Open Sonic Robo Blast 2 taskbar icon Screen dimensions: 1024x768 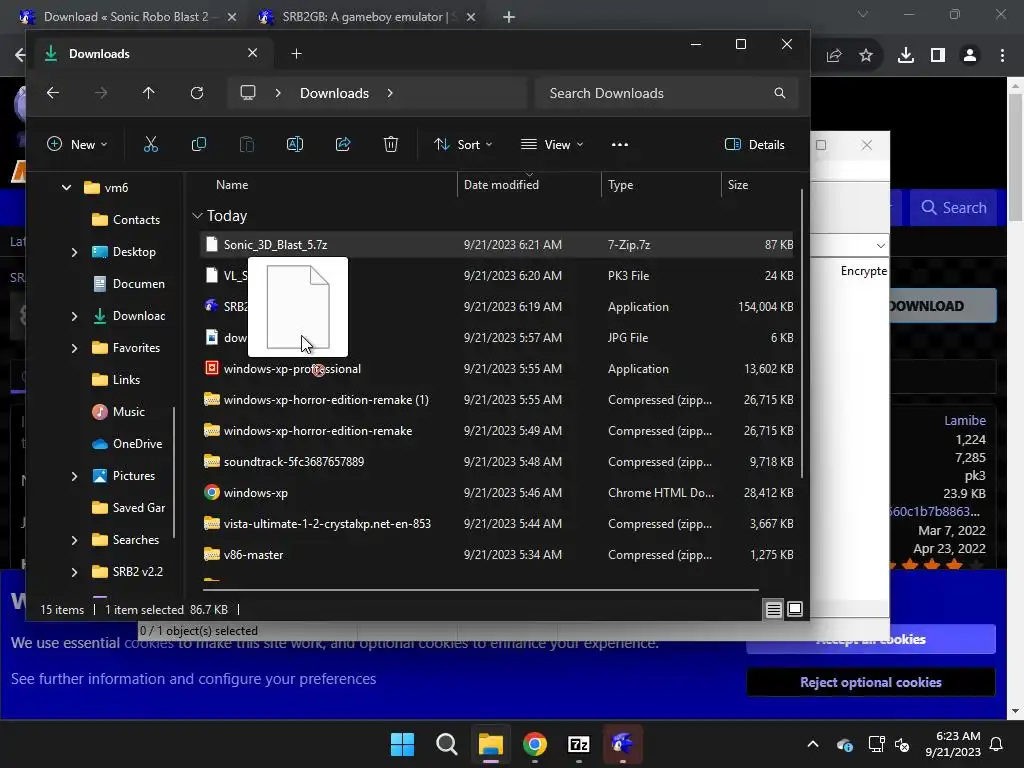622,744
